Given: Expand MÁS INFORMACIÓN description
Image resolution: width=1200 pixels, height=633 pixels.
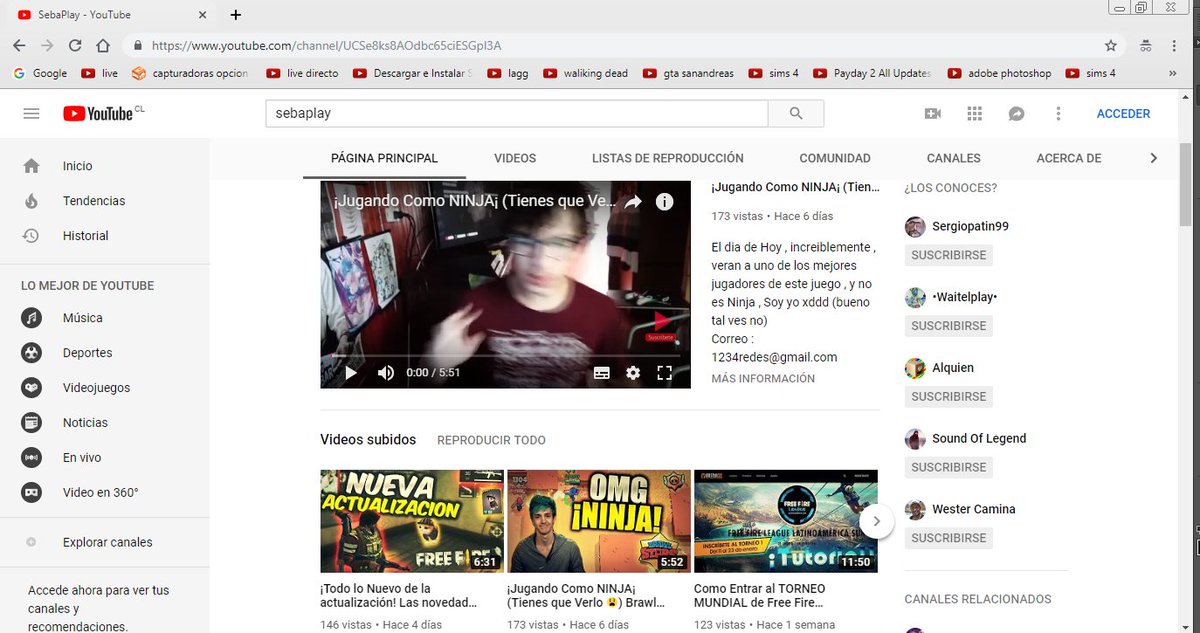Looking at the screenshot, I should pos(763,379).
